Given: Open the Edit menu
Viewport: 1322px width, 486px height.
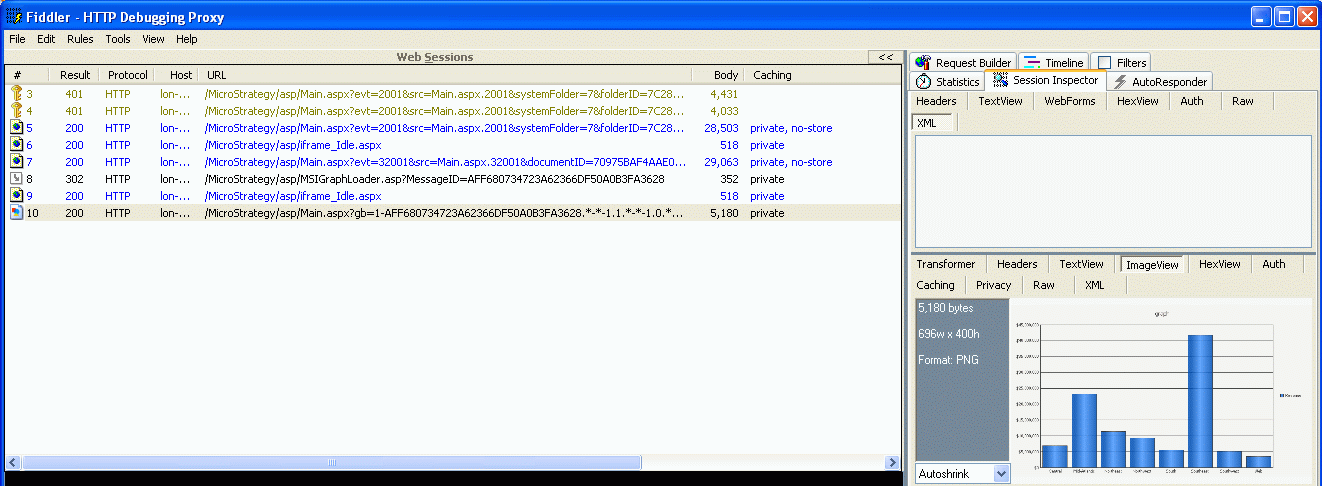Looking at the screenshot, I should tap(46, 39).
